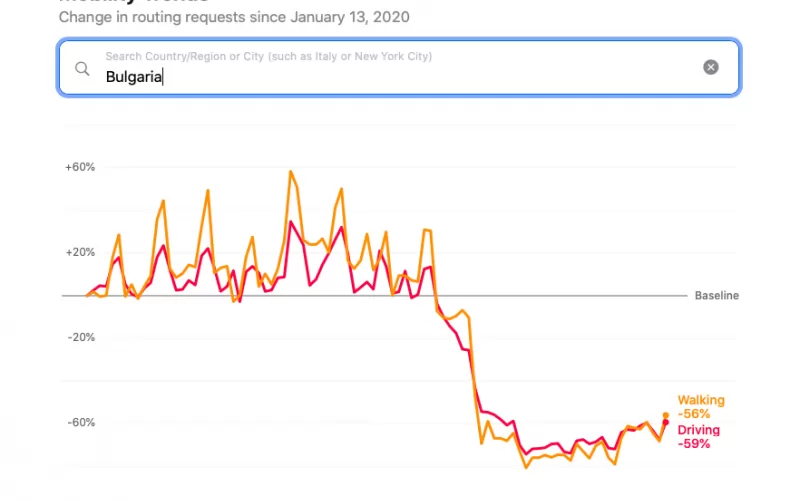
Task: Click the orange Walking series label
Action: pos(701,400)
